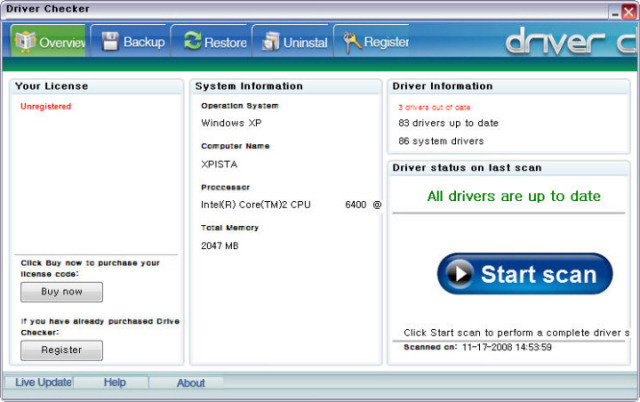Click the 'Your License' panel header

(x=51, y=86)
